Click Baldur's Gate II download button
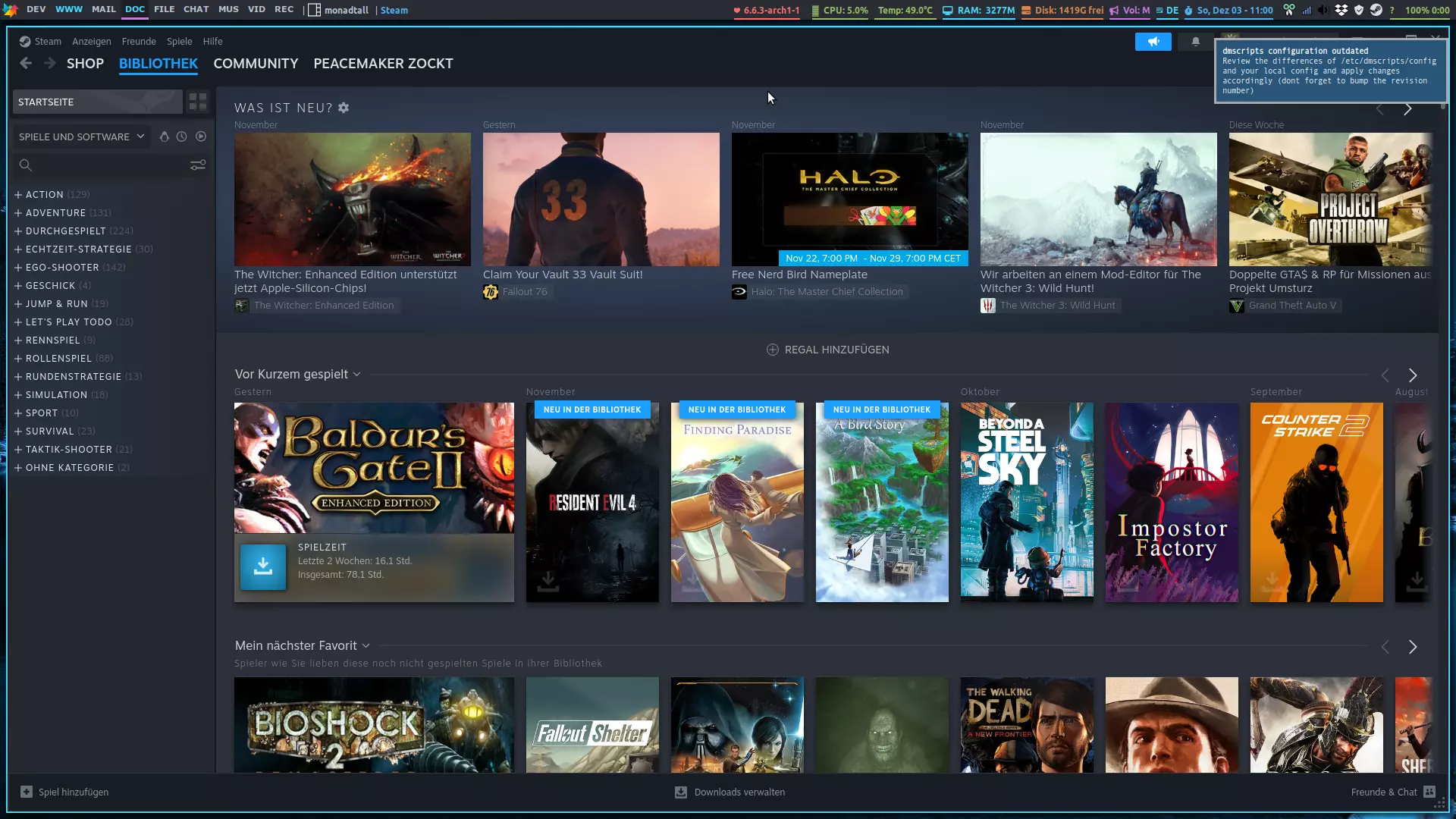The image size is (1456, 819). click(263, 566)
